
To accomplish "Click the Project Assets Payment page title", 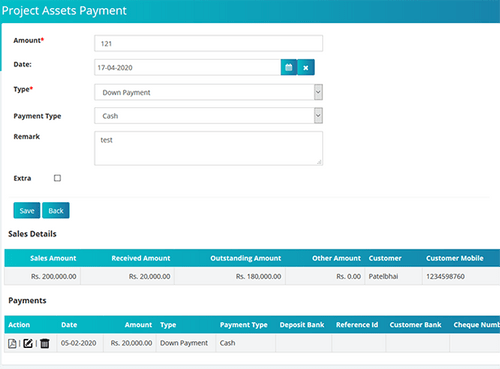I will [64, 11].
